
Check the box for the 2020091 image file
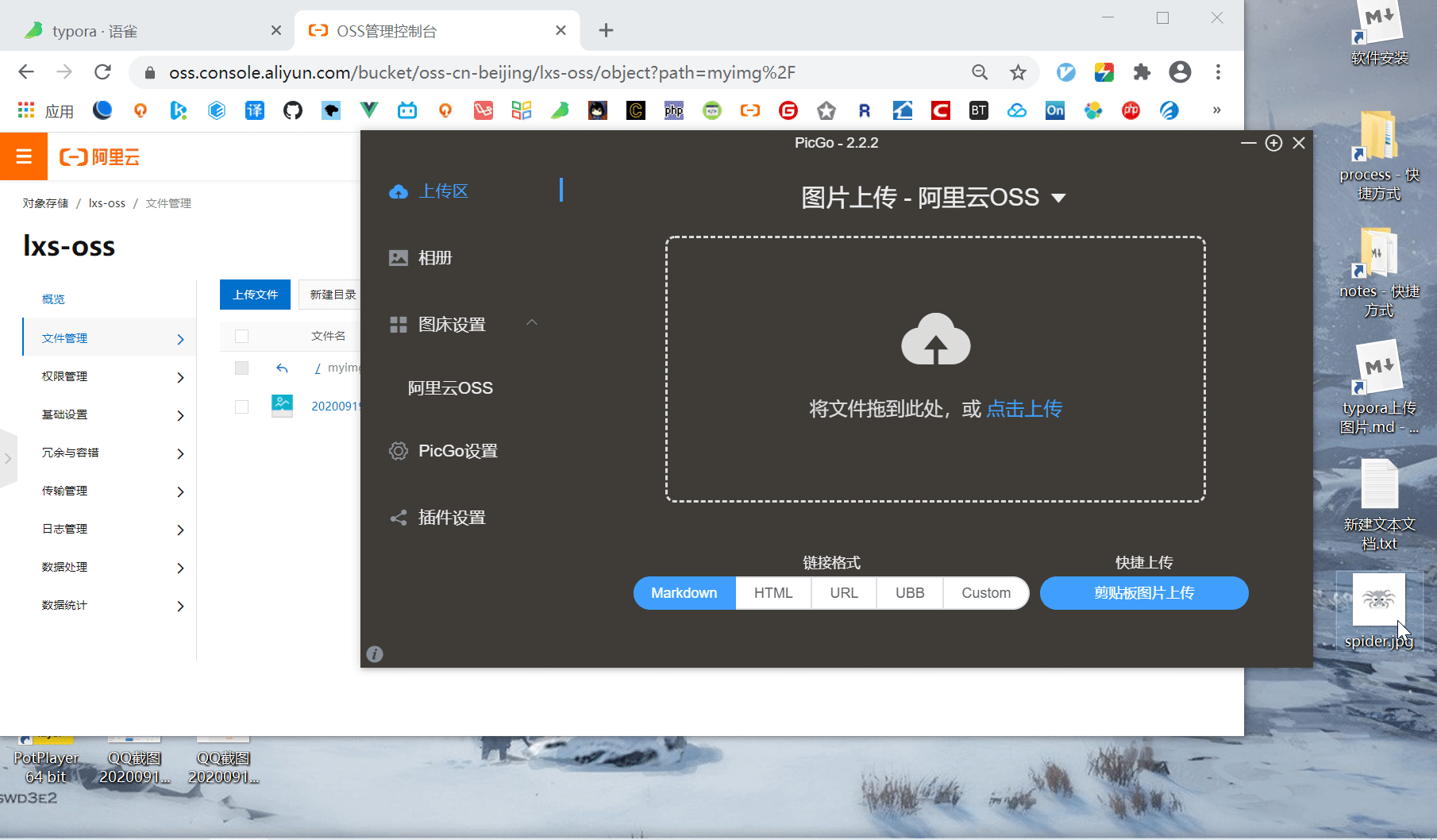click(242, 407)
